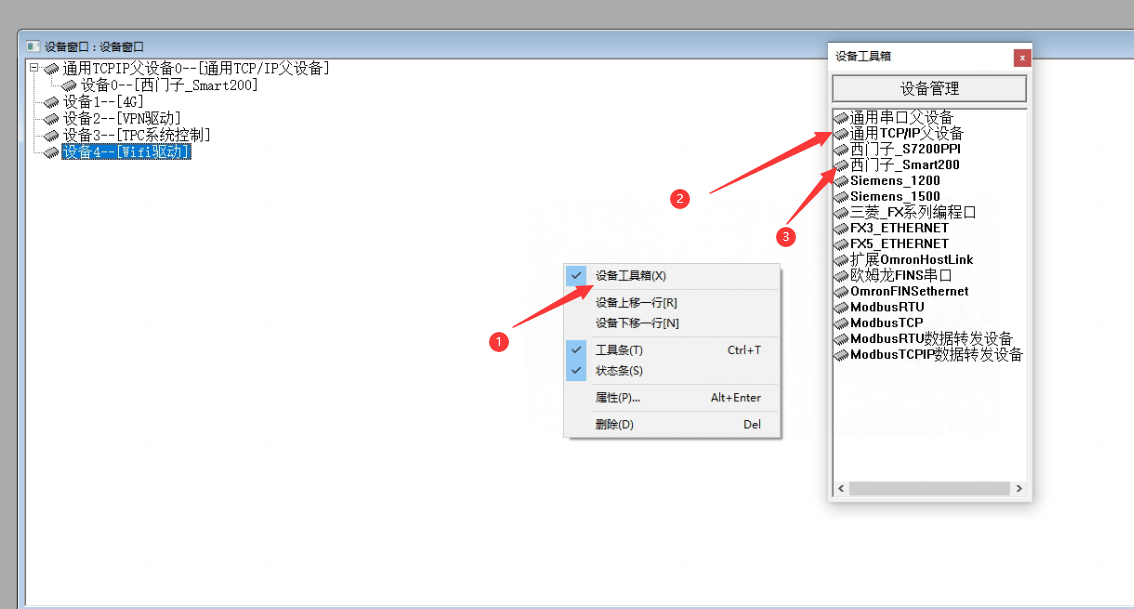Click the device icon beside 通用TCPIP父设备0 in tree

point(51,69)
